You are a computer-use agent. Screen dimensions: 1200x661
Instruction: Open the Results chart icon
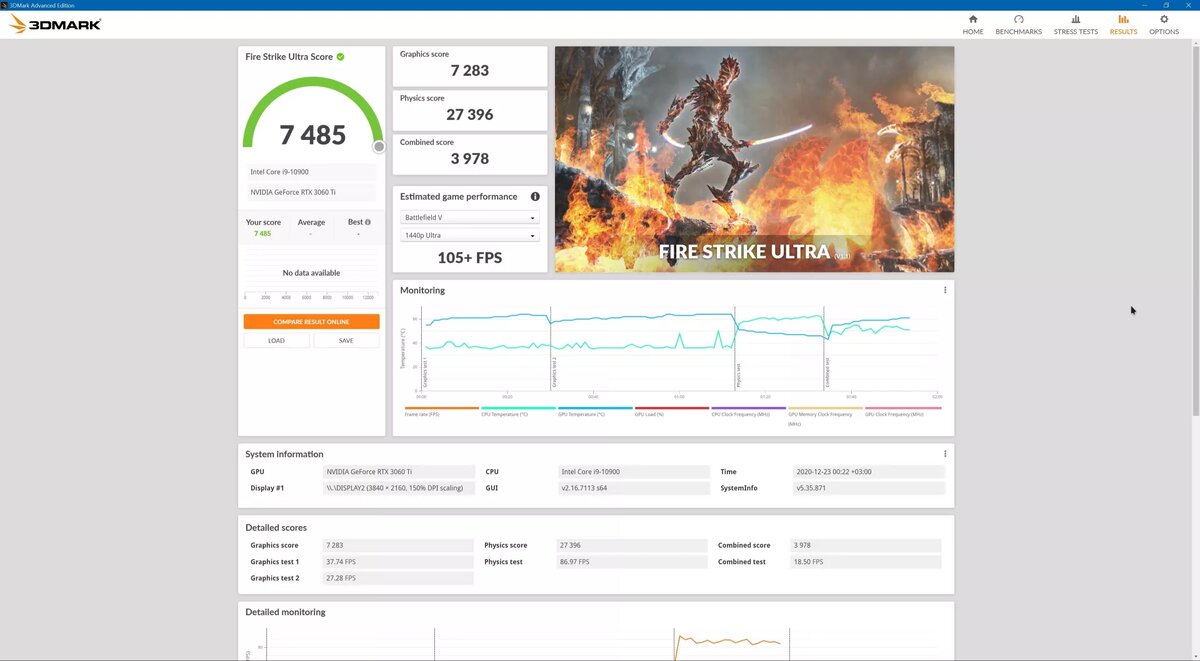click(1123, 19)
